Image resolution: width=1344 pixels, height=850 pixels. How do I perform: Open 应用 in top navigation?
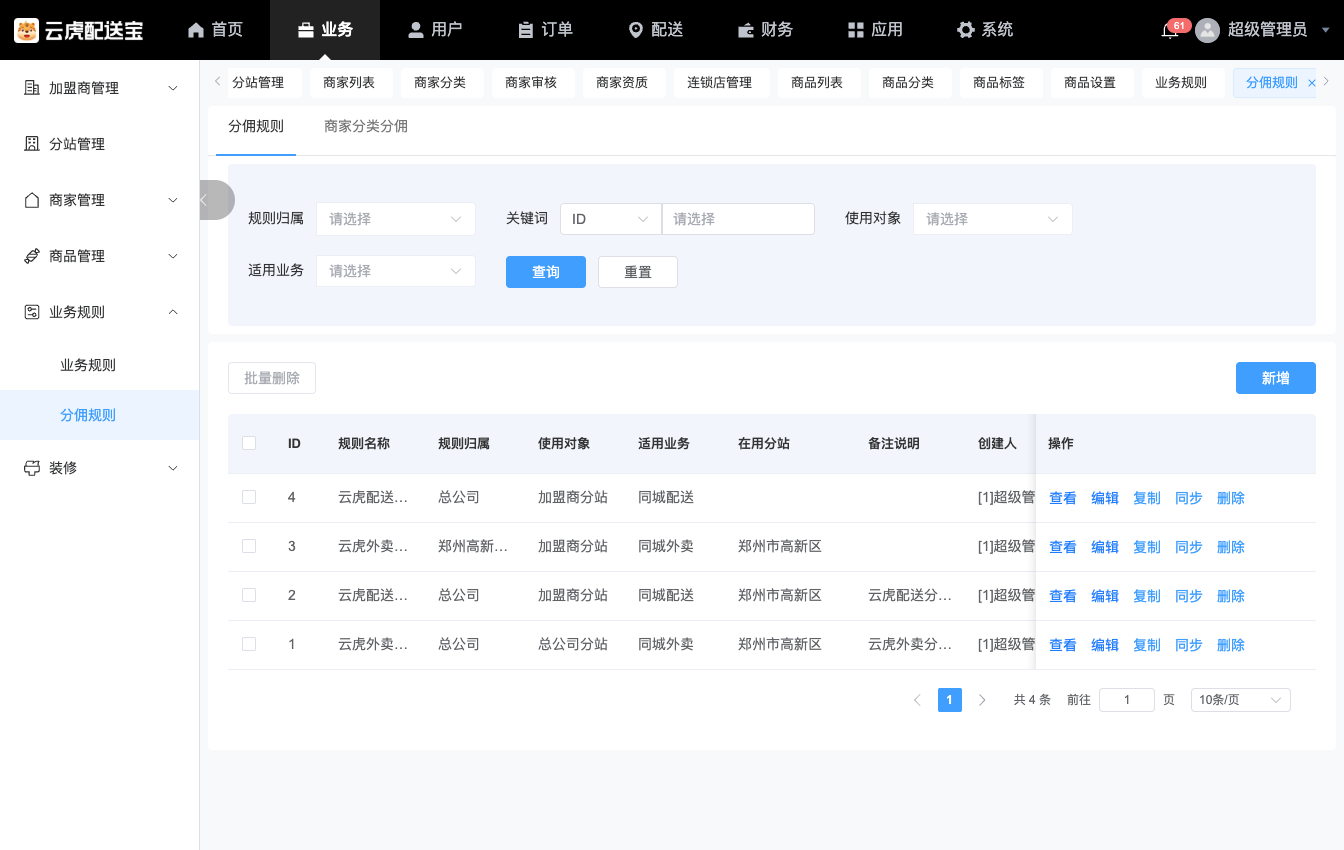pyautogui.click(x=875, y=30)
